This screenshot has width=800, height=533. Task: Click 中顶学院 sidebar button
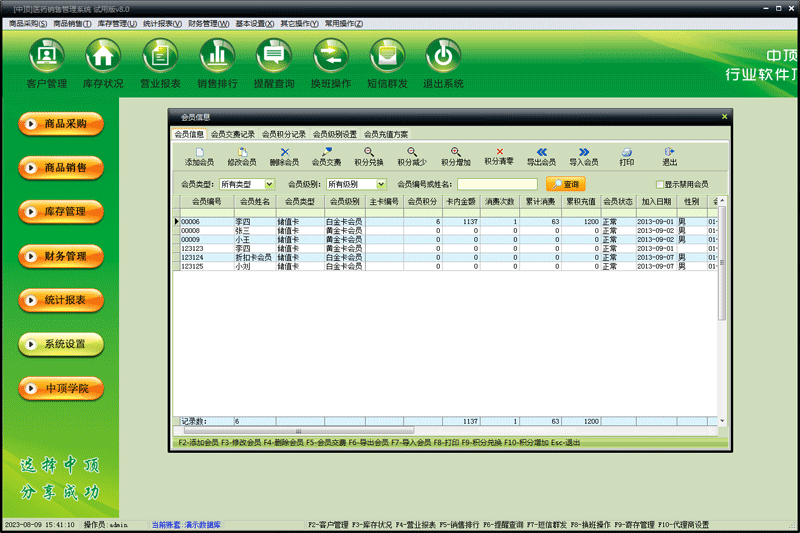(x=61, y=388)
